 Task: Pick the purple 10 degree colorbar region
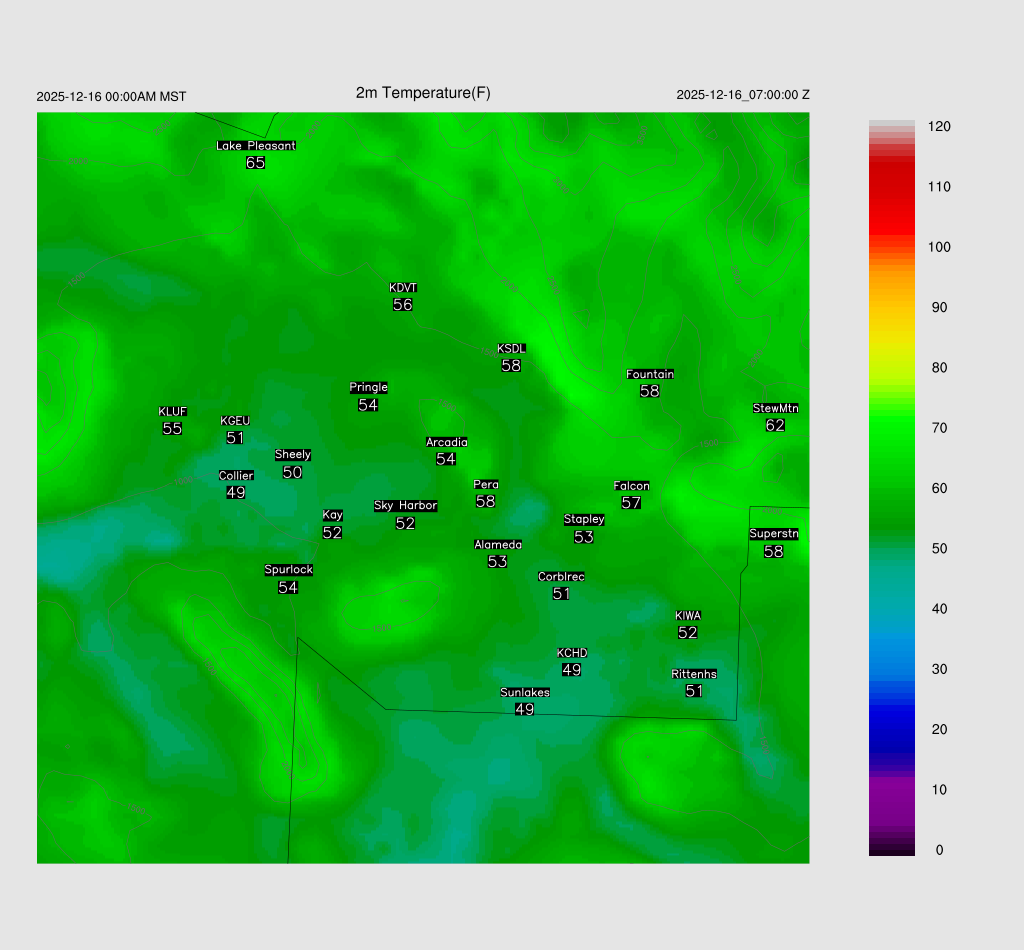[x=891, y=790]
